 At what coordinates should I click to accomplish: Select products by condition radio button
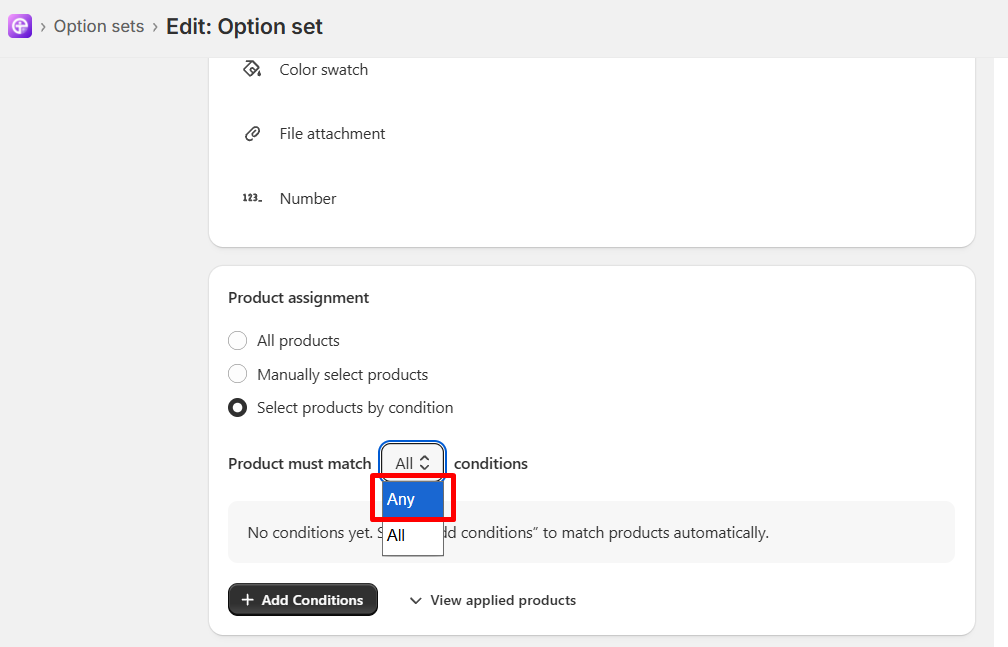(x=237, y=408)
